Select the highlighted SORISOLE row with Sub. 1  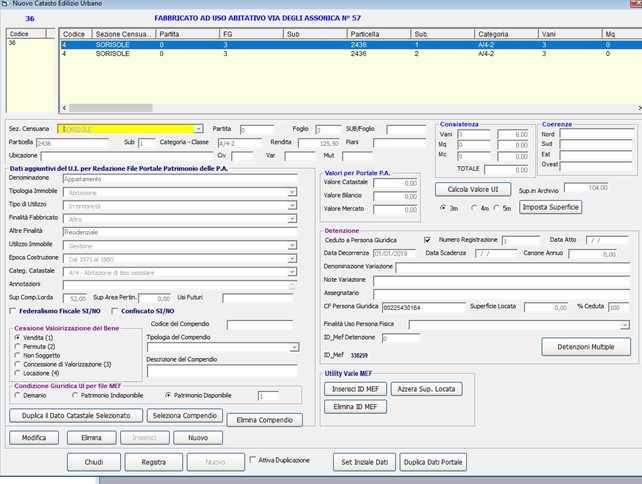pos(351,45)
